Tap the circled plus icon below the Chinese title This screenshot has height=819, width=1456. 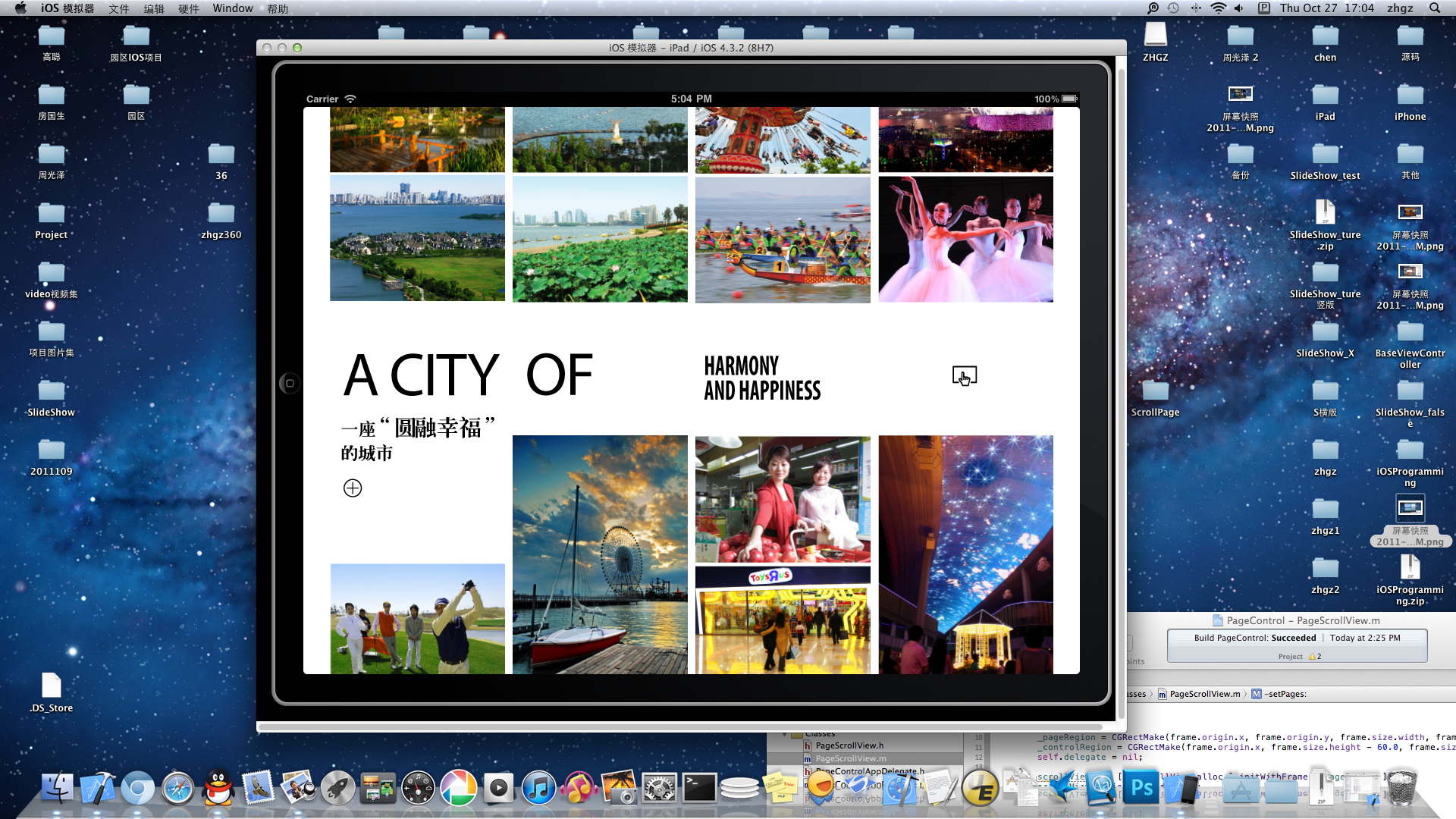353,488
